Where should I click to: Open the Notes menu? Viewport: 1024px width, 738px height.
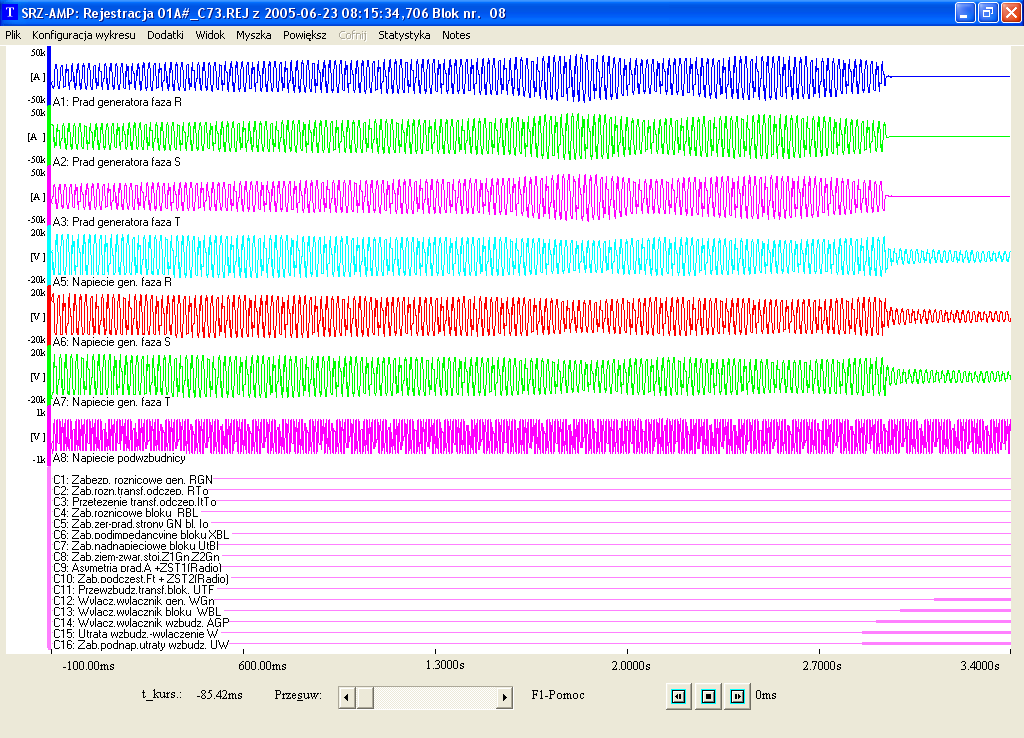tap(456, 34)
